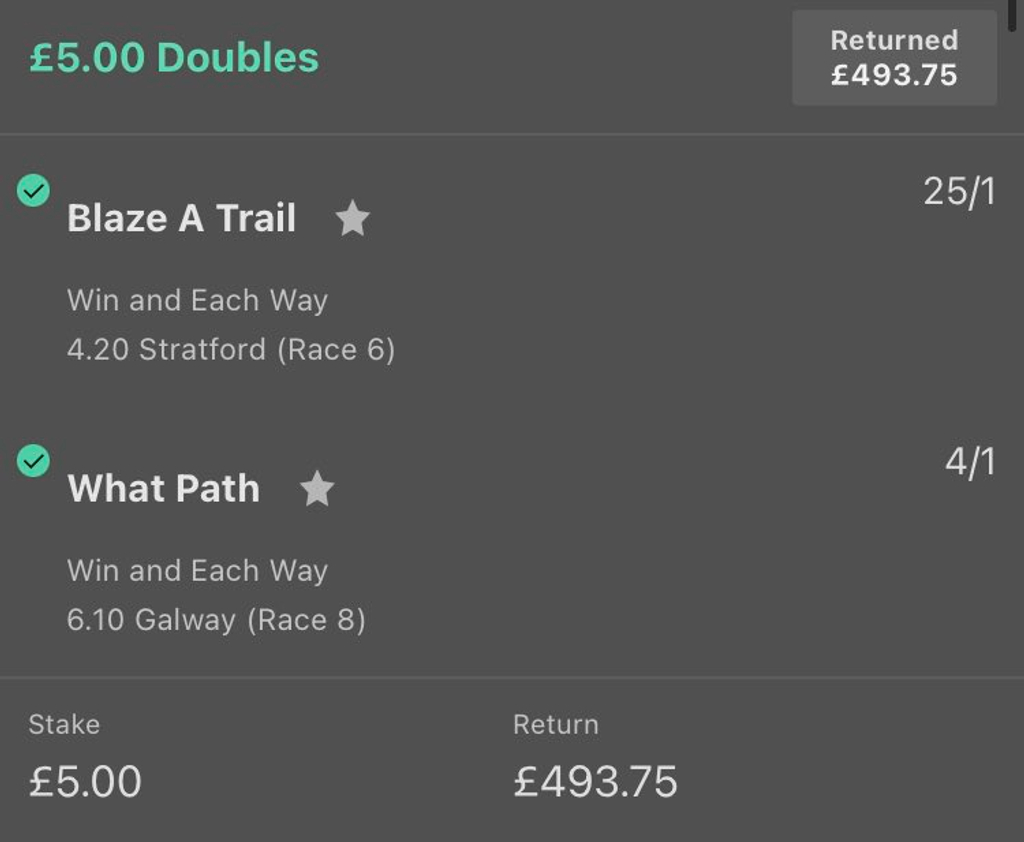Tap 4.20 Stratford (Race 6) text
The width and height of the screenshot is (1024, 842).
point(231,349)
